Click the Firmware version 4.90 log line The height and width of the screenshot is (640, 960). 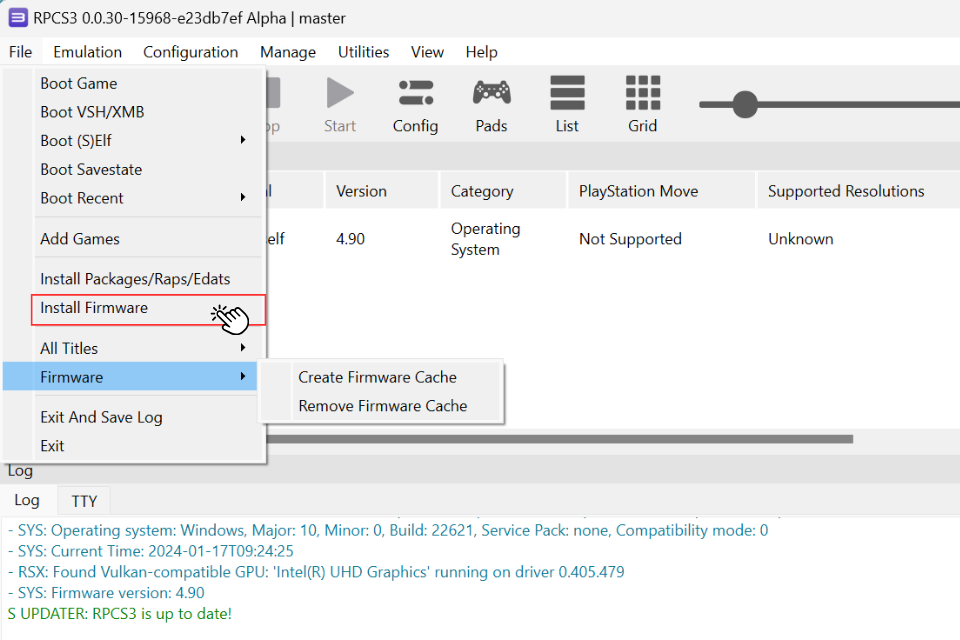point(106,593)
